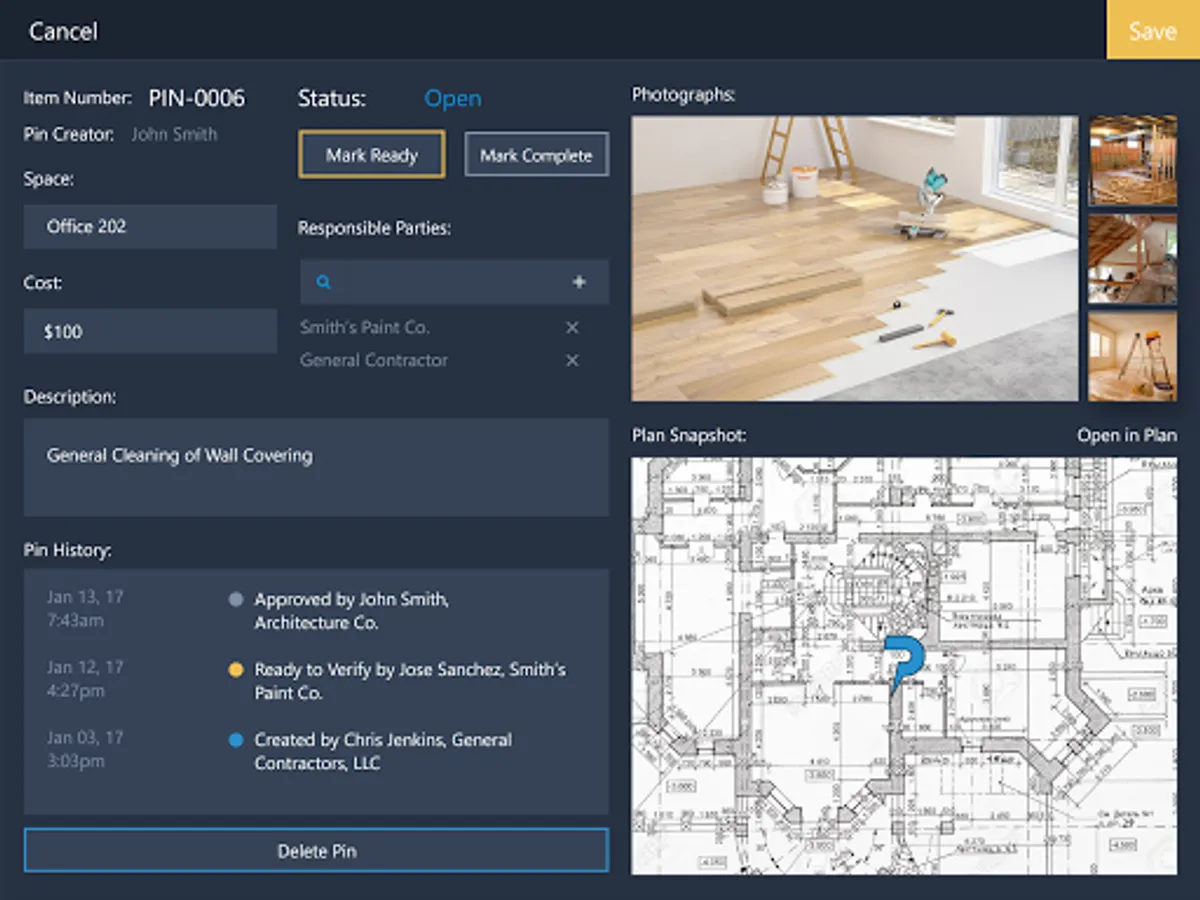1200x900 pixels.
Task: Click the Plan Snapshot blueprint image
Action: (x=904, y=666)
